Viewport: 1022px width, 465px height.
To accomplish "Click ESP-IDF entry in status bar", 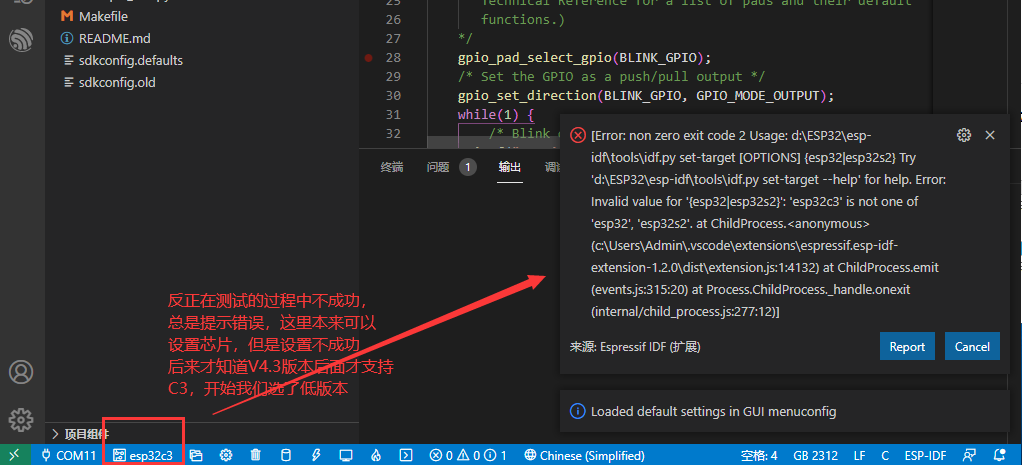I will coord(926,455).
